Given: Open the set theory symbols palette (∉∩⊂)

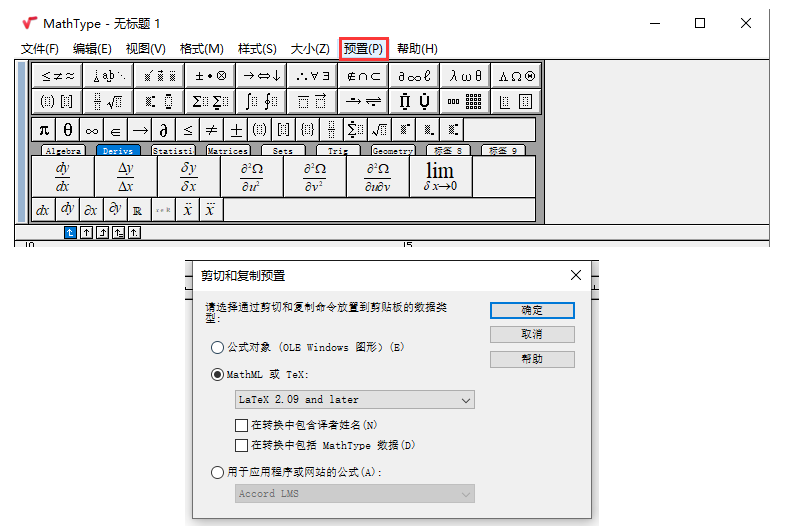Looking at the screenshot, I should [363, 76].
